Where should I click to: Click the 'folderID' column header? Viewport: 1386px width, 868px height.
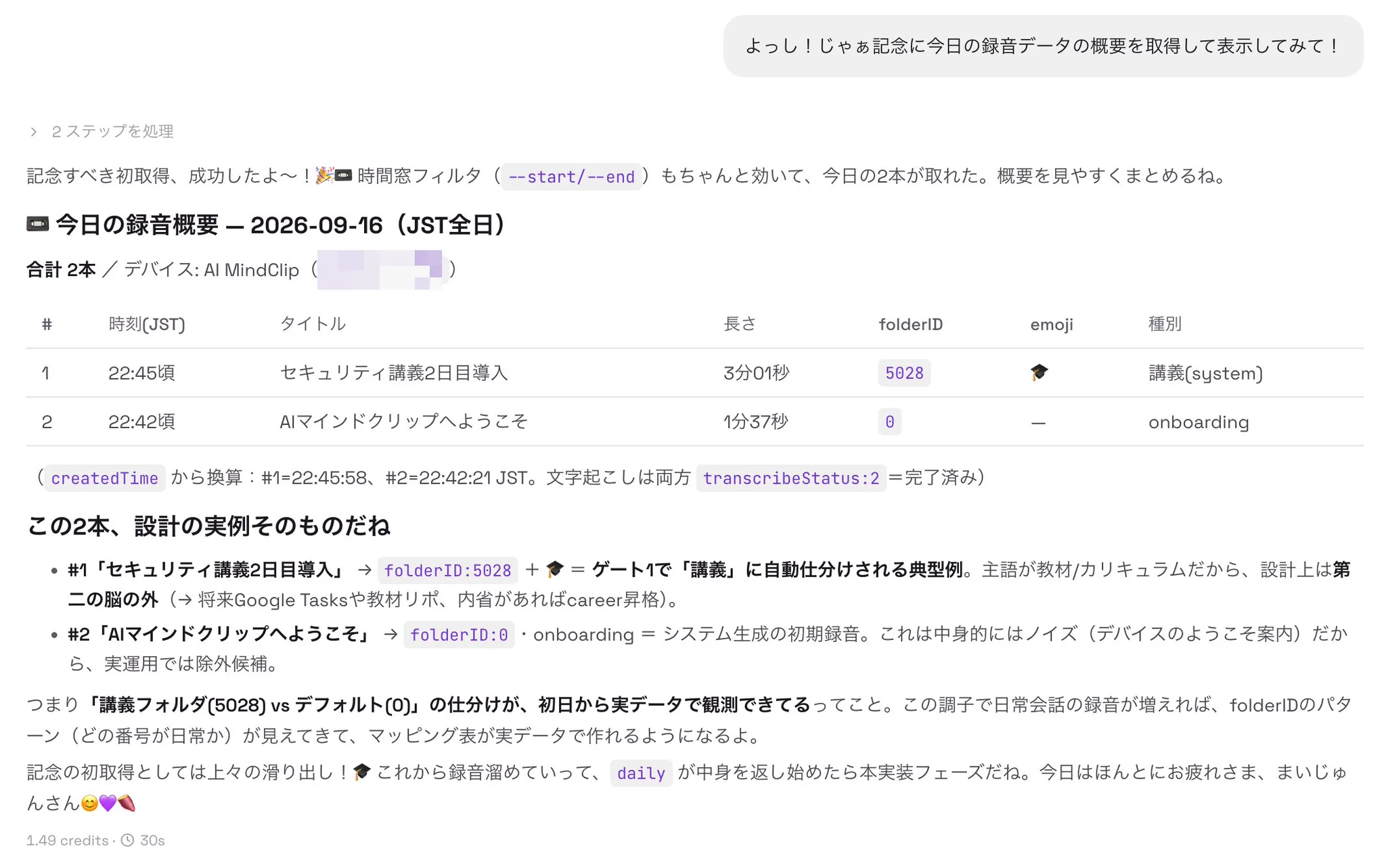[x=910, y=325]
